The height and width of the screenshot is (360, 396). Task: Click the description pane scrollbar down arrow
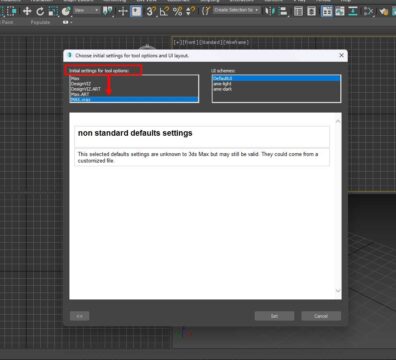click(338, 291)
